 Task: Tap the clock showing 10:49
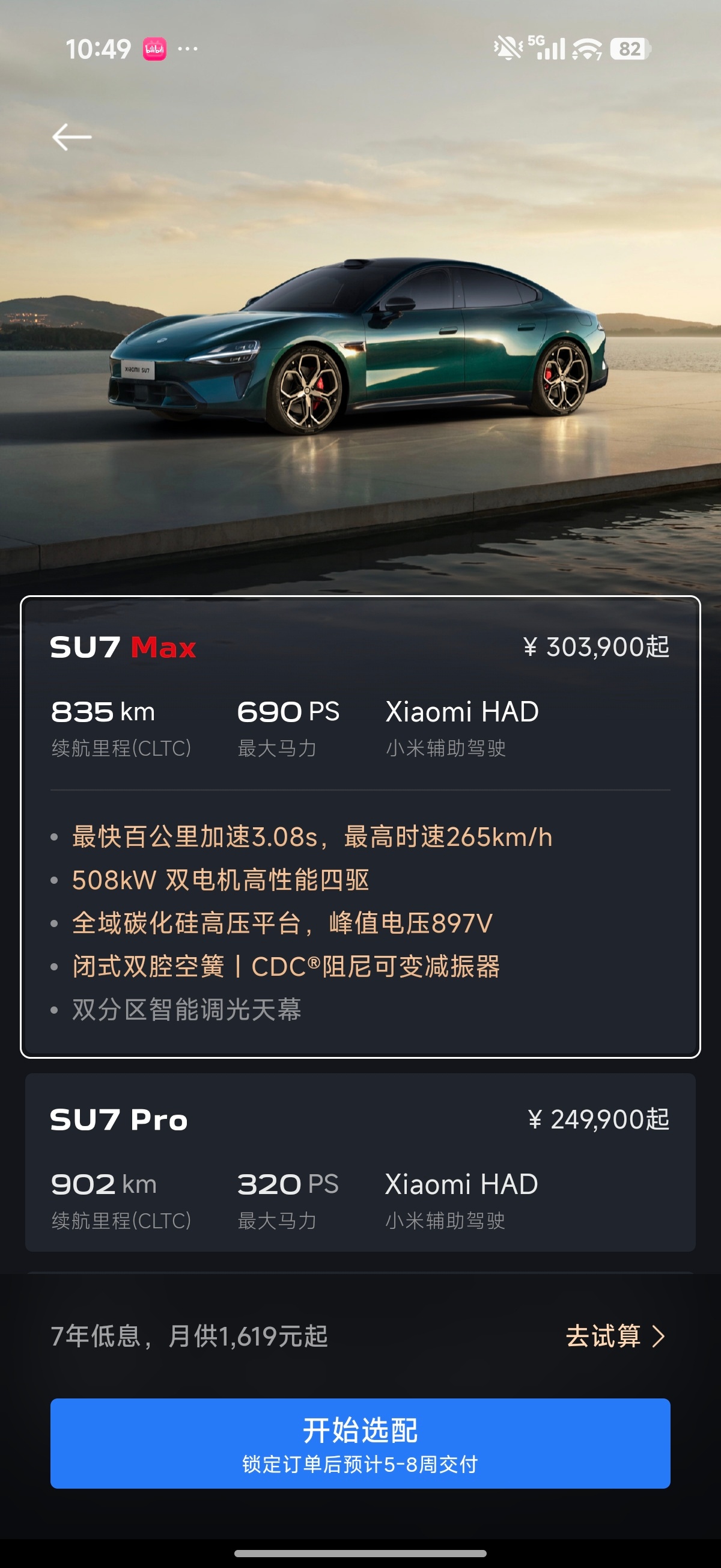(x=98, y=49)
